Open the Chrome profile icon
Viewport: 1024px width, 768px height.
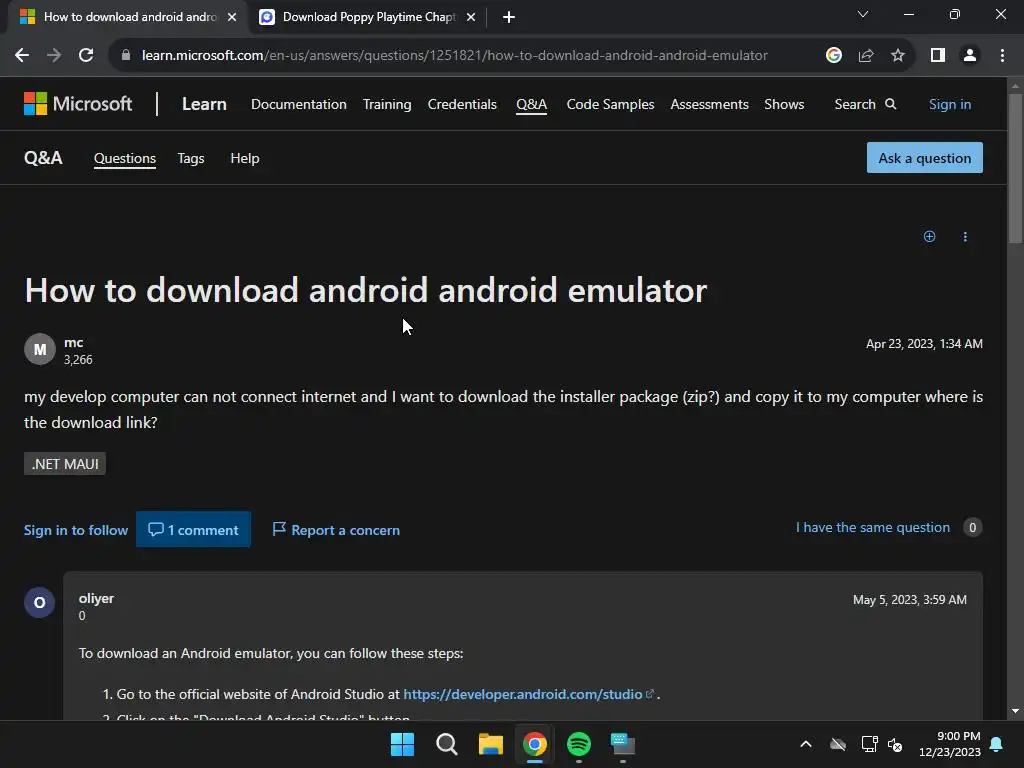pos(970,56)
